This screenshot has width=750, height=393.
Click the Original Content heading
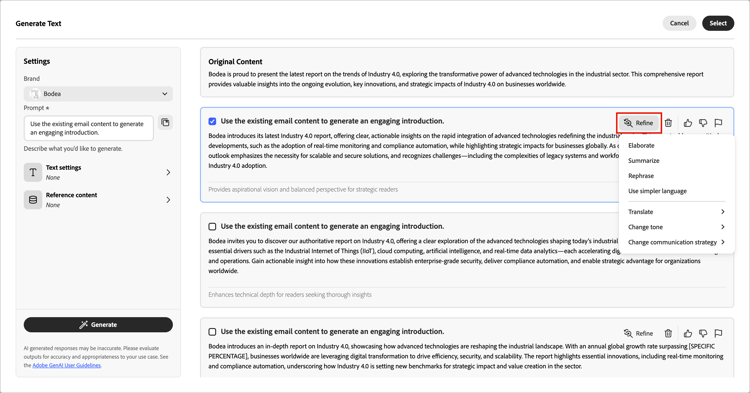[x=235, y=62]
